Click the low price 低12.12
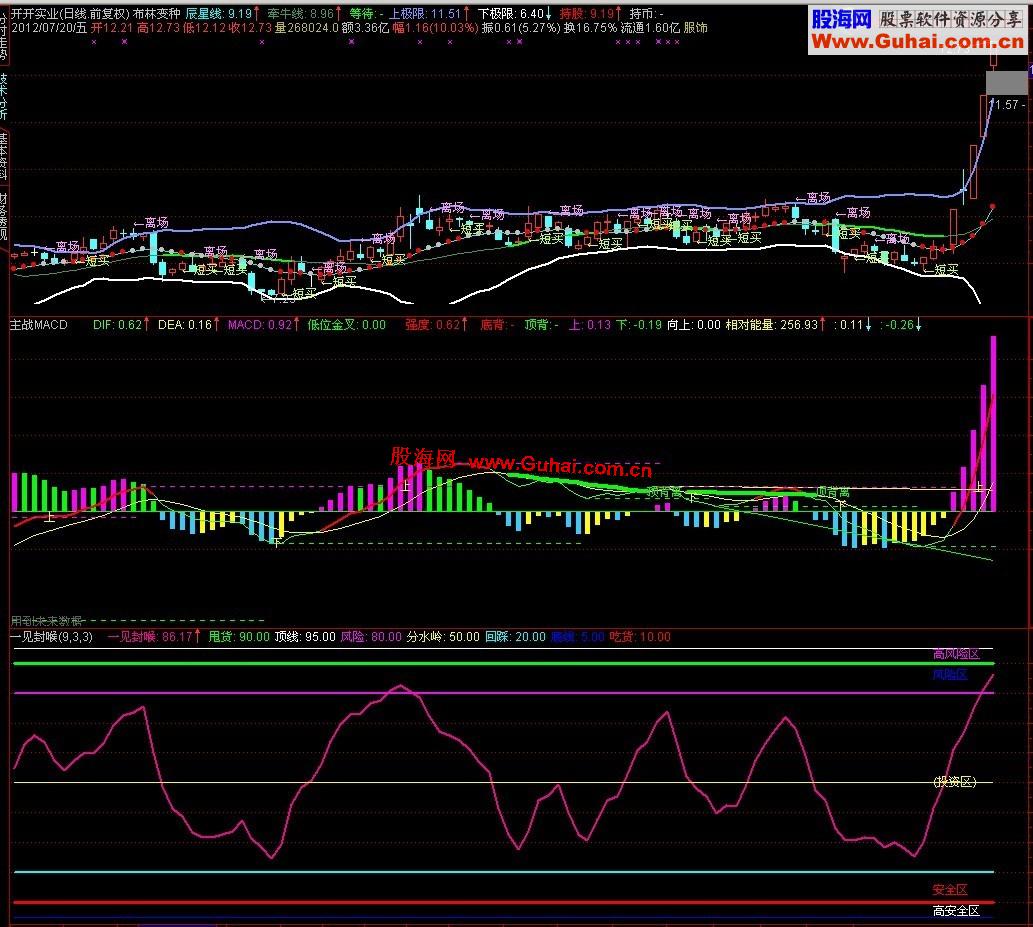 [204, 28]
